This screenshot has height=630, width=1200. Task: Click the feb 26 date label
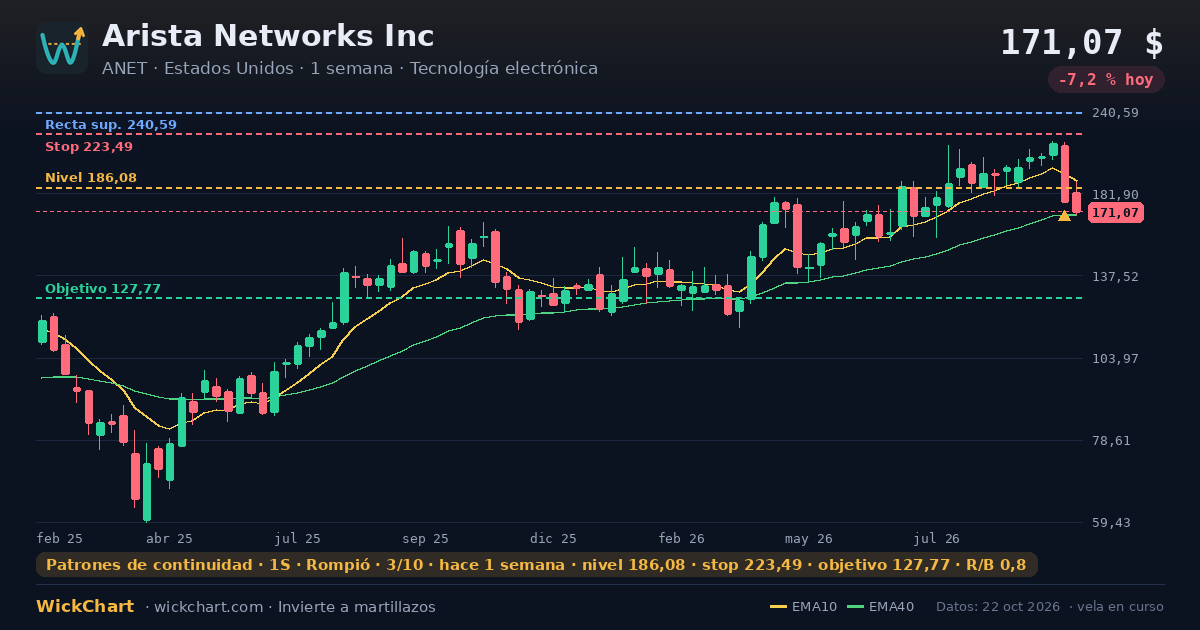(x=682, y=538)
